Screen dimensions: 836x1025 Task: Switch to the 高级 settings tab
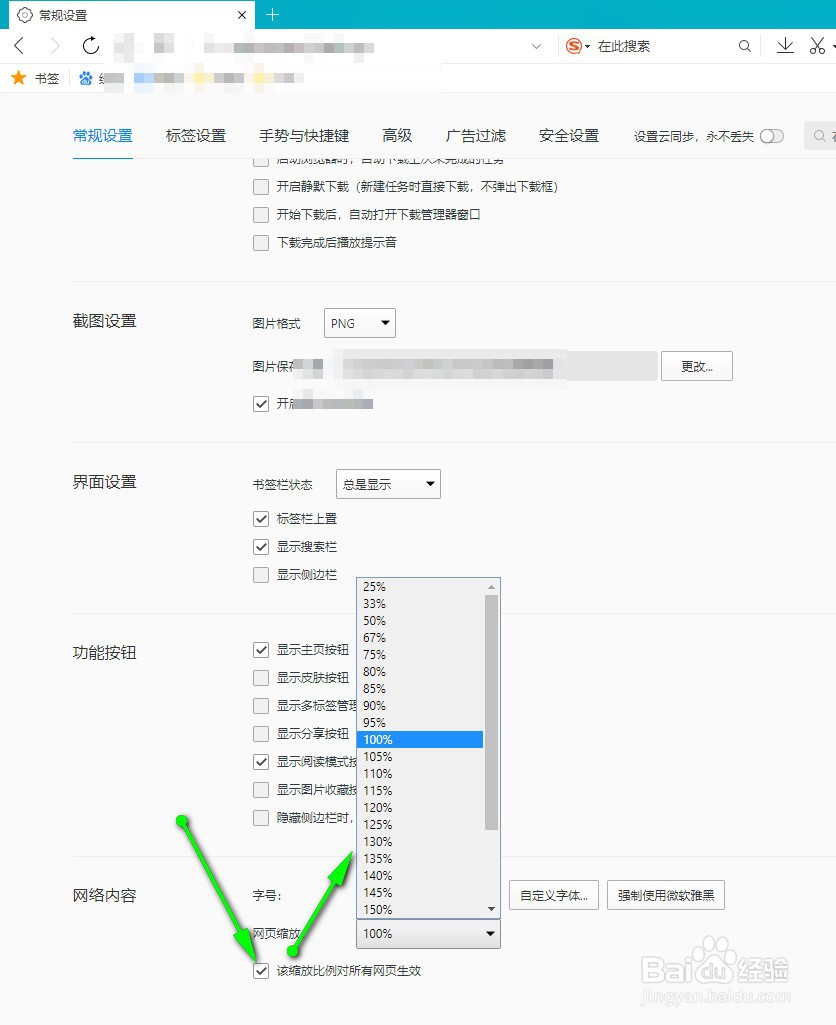399,136
